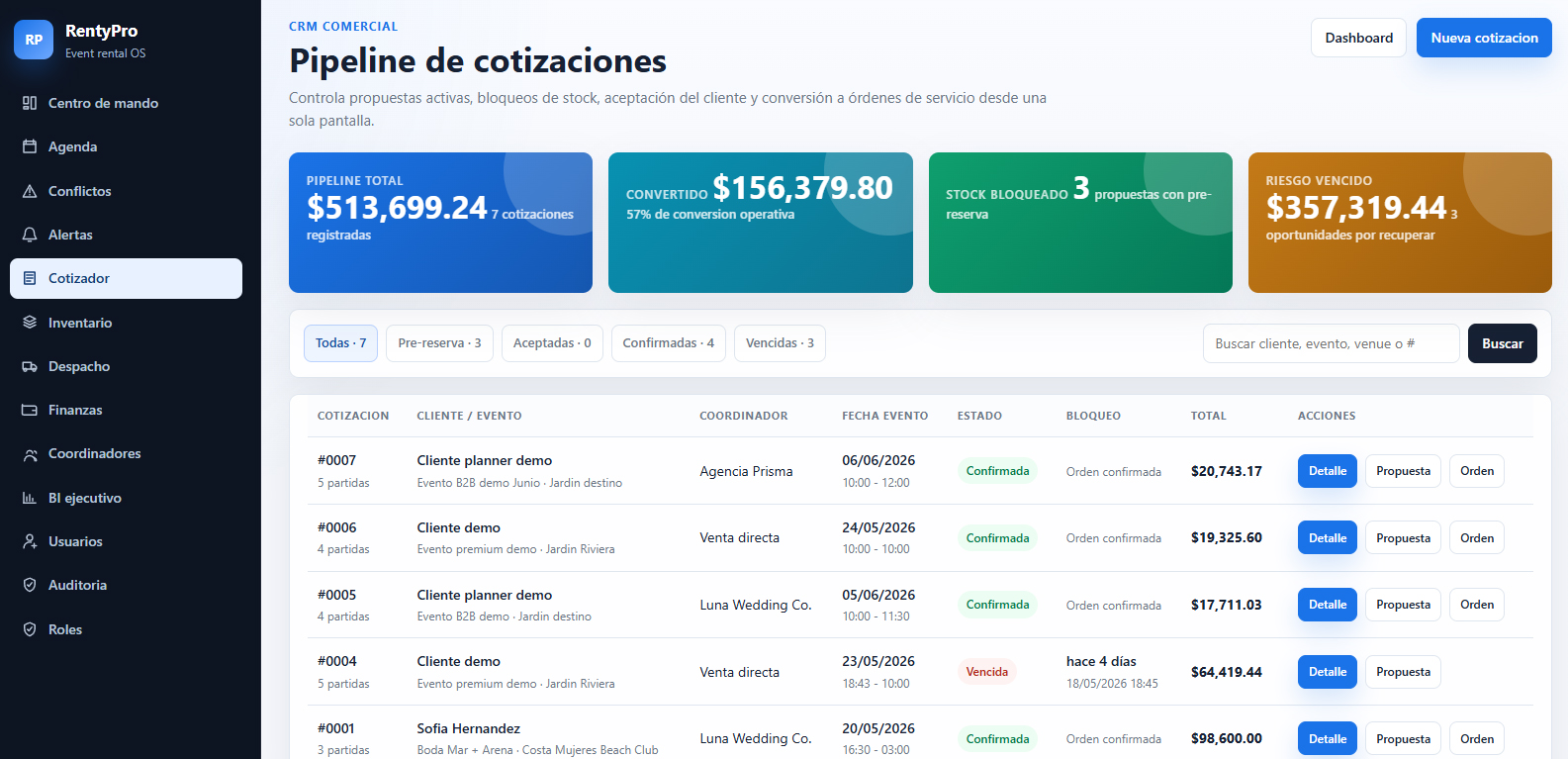Click the Auditoria shield icon
The height and width of the screenshot is (759, 1568).
click(30, 585)
